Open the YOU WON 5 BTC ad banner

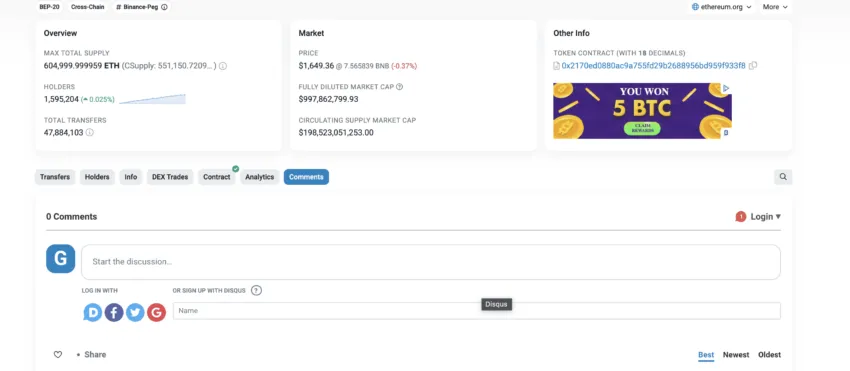(642, 111)
